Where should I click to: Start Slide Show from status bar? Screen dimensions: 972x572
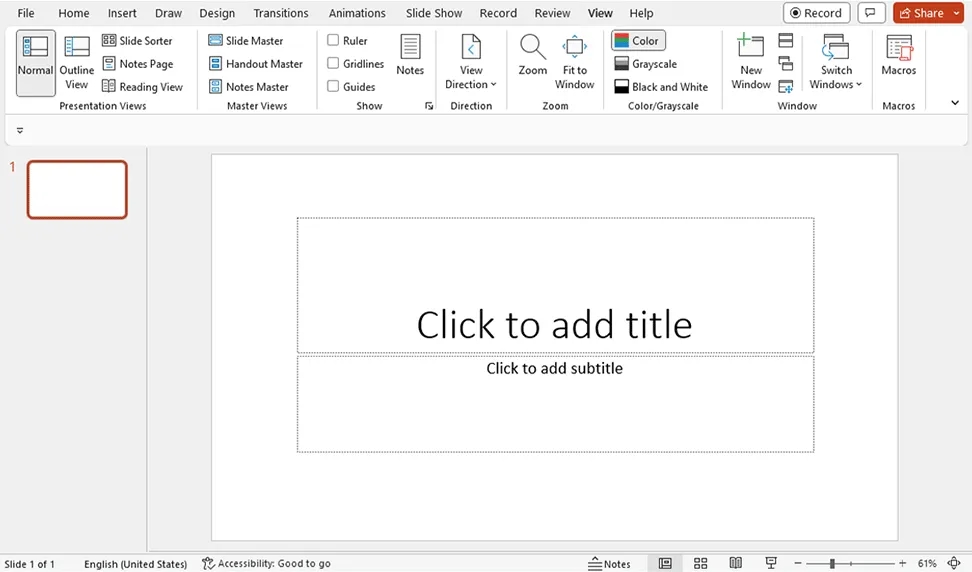click(x=771, y=563)
